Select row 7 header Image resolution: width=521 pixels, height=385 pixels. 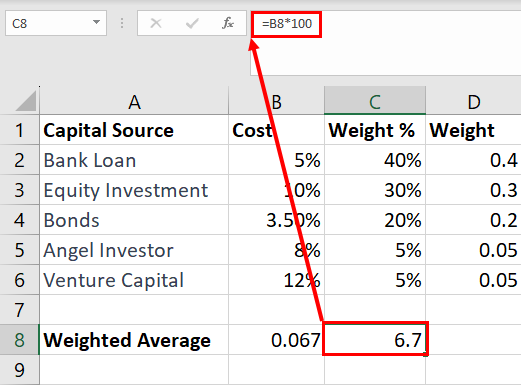[x=19, y=310]
